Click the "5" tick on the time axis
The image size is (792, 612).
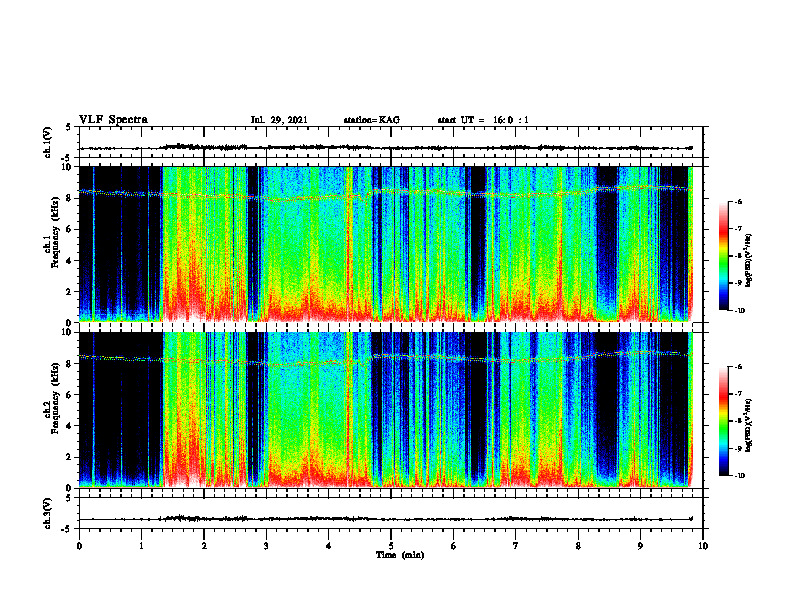pyautogui.click(x=391, y=546)
